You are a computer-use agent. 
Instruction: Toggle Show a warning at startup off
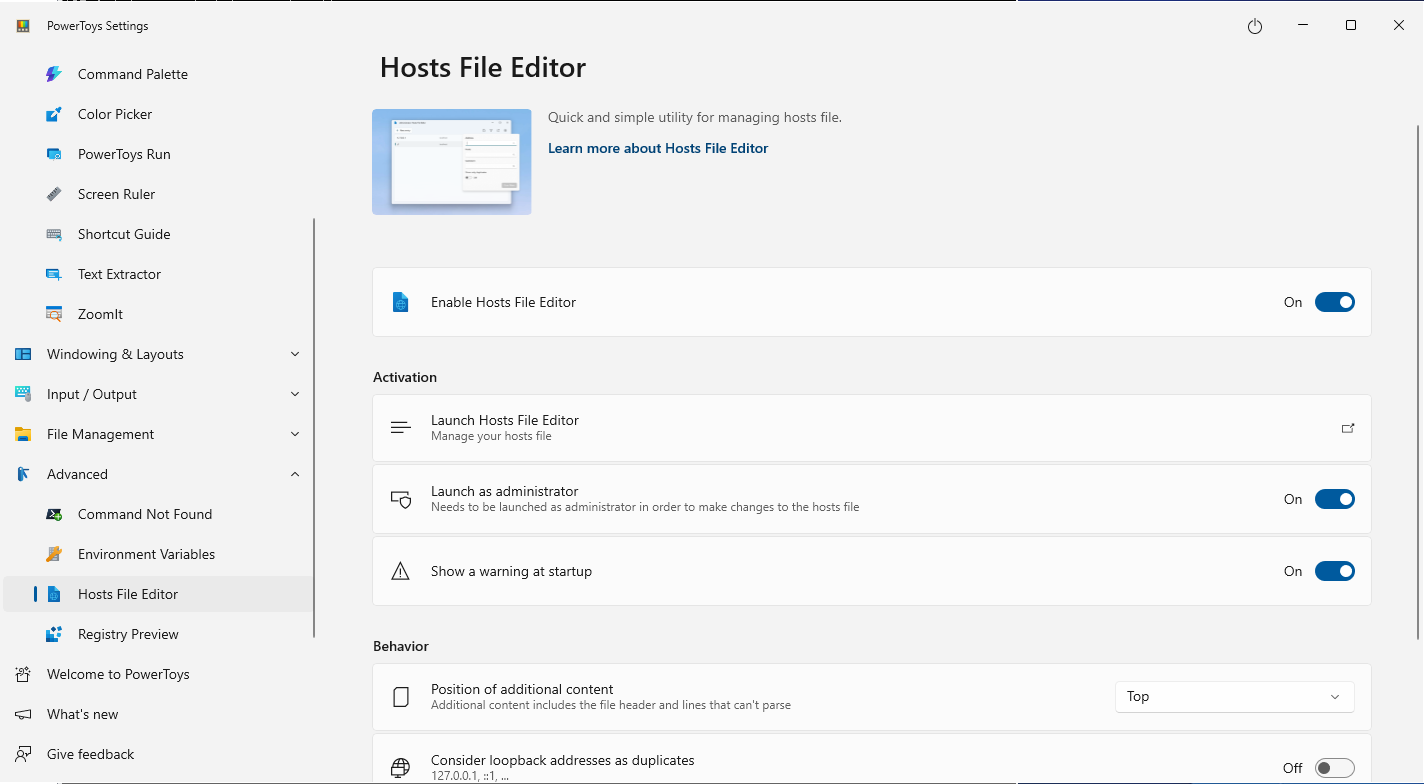click(x=1335, y=571)
